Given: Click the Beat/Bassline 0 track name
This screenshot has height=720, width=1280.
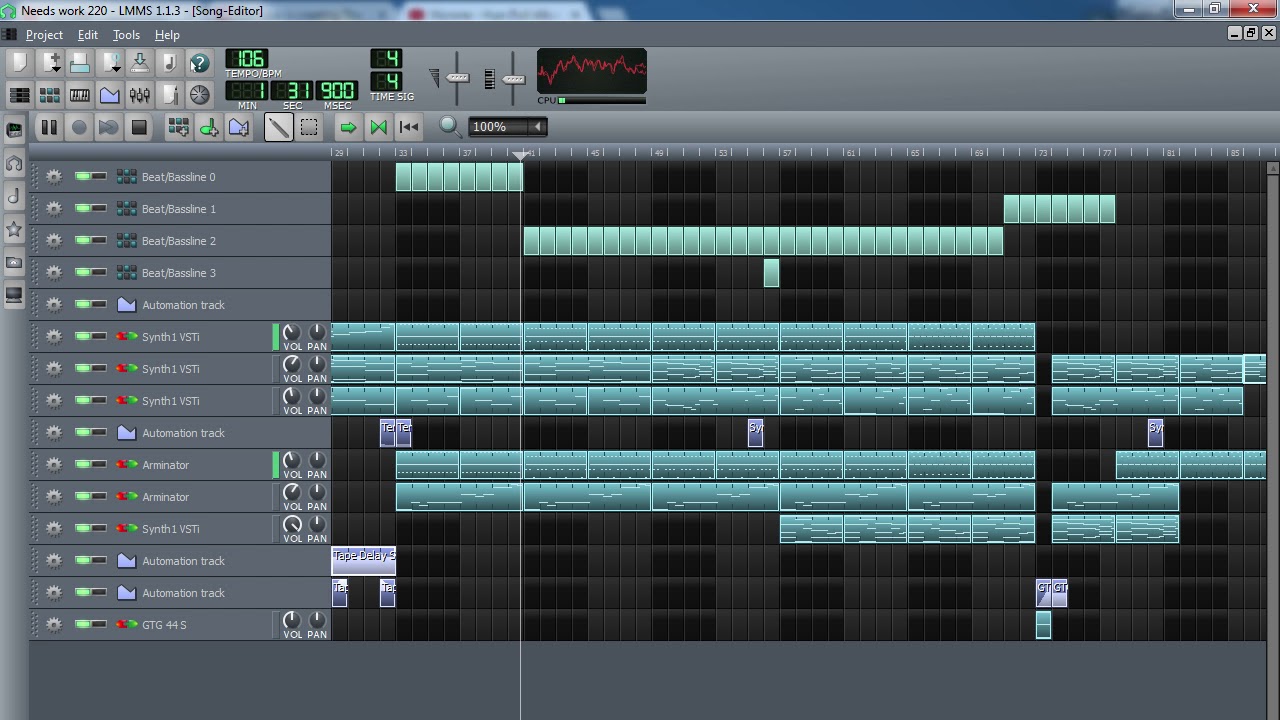Looking at the screenshot, I should coord(178,177).
